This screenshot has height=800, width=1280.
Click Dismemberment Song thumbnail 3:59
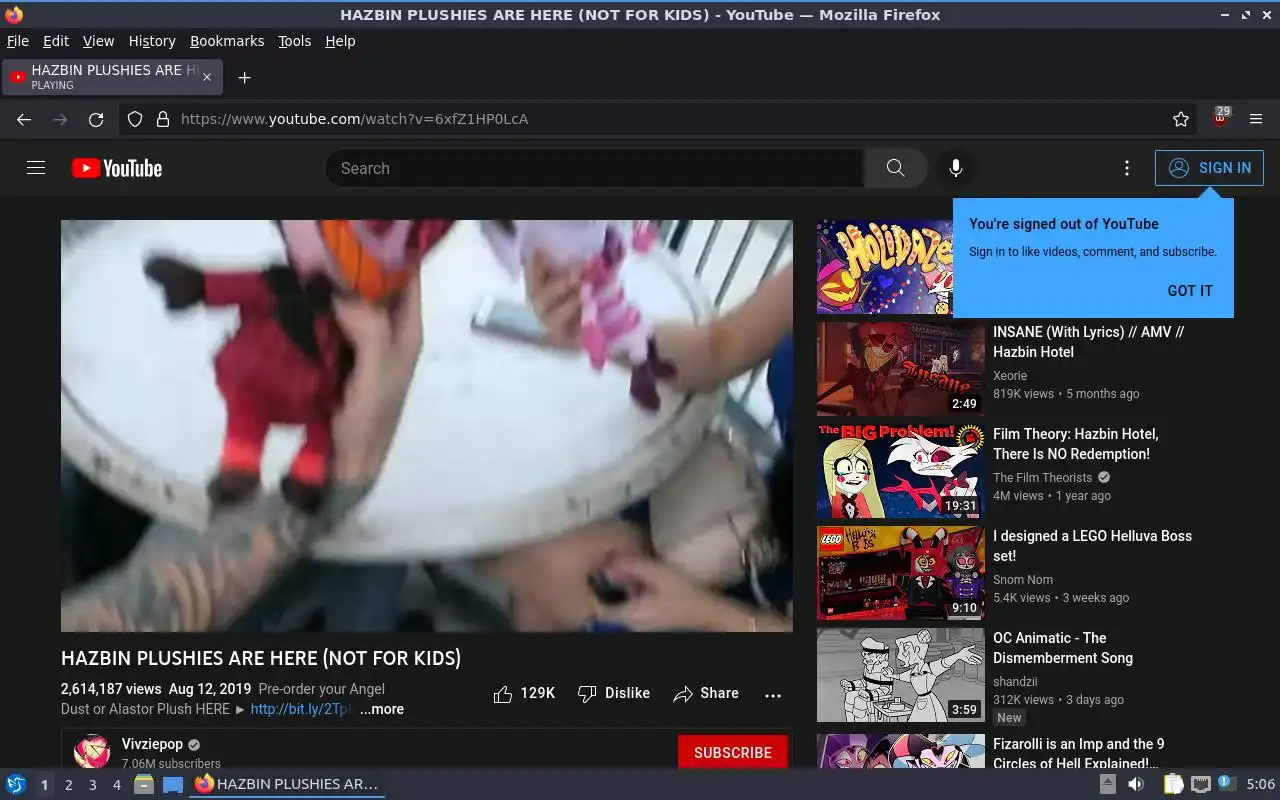901,675
